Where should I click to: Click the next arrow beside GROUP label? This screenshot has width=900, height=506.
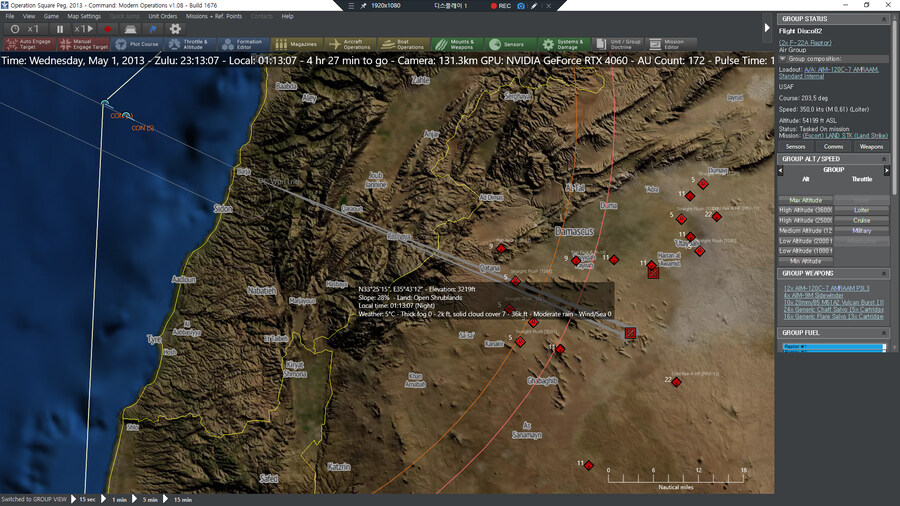pos(887,170)
